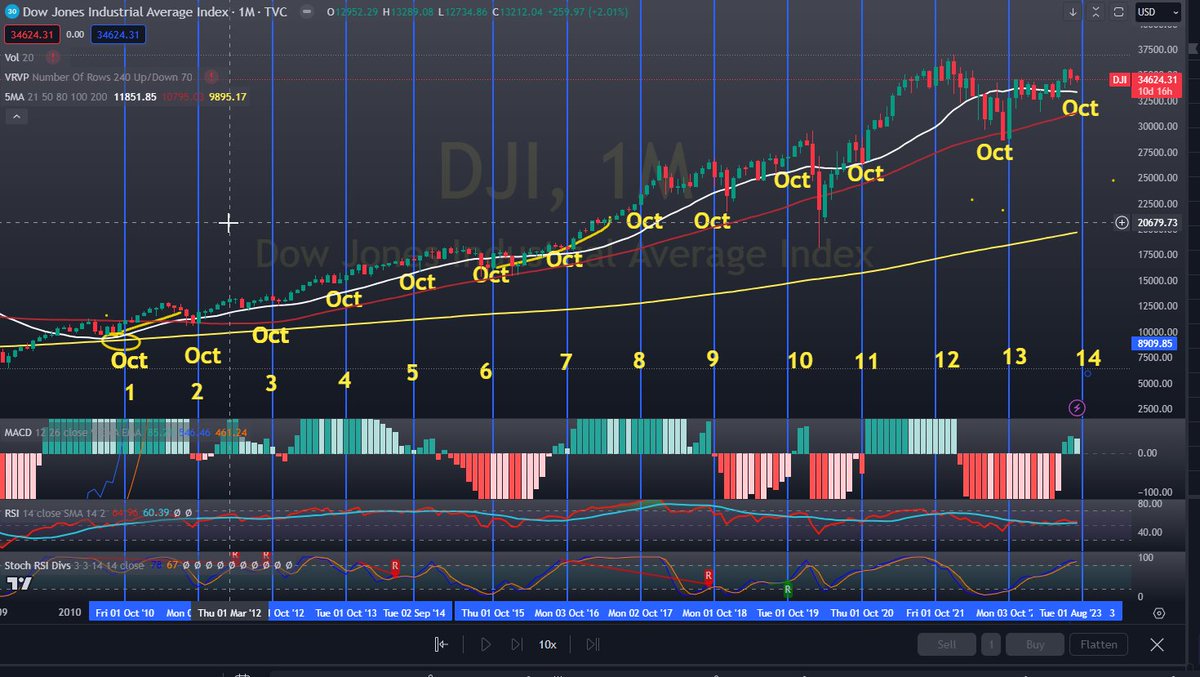Click the blue buy price 34624.31 box

(120, 35)
